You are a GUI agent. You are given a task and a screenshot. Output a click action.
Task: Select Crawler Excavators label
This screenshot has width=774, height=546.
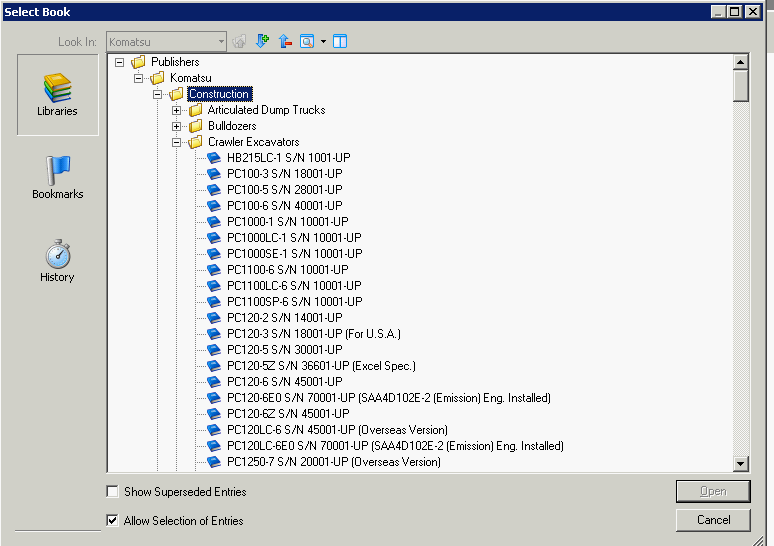254,142
